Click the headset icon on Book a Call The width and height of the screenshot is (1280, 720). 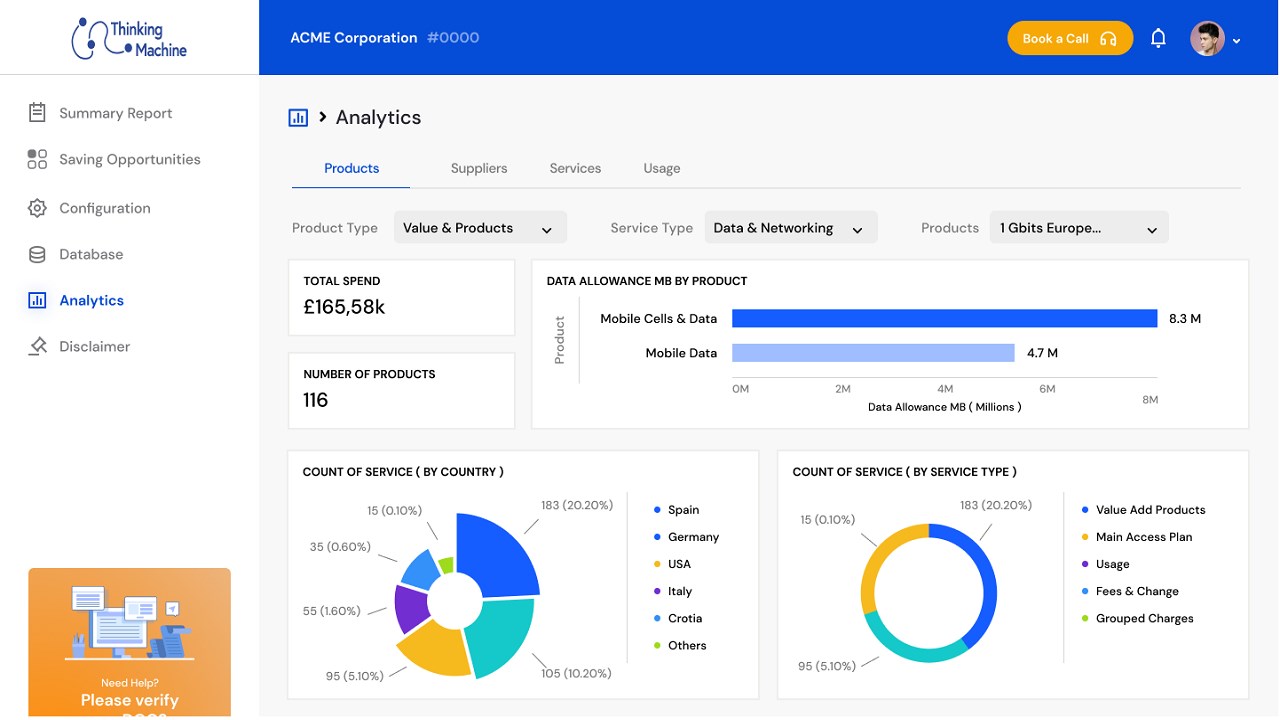pos(1108,39)
